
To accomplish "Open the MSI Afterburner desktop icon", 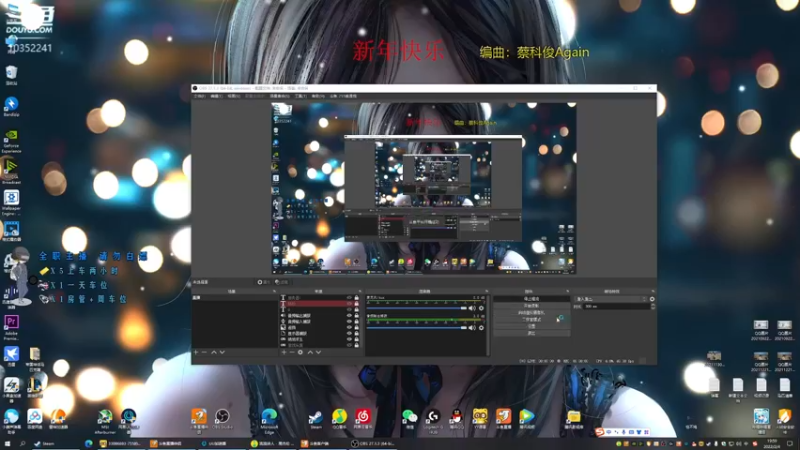I will coord(105,421).
